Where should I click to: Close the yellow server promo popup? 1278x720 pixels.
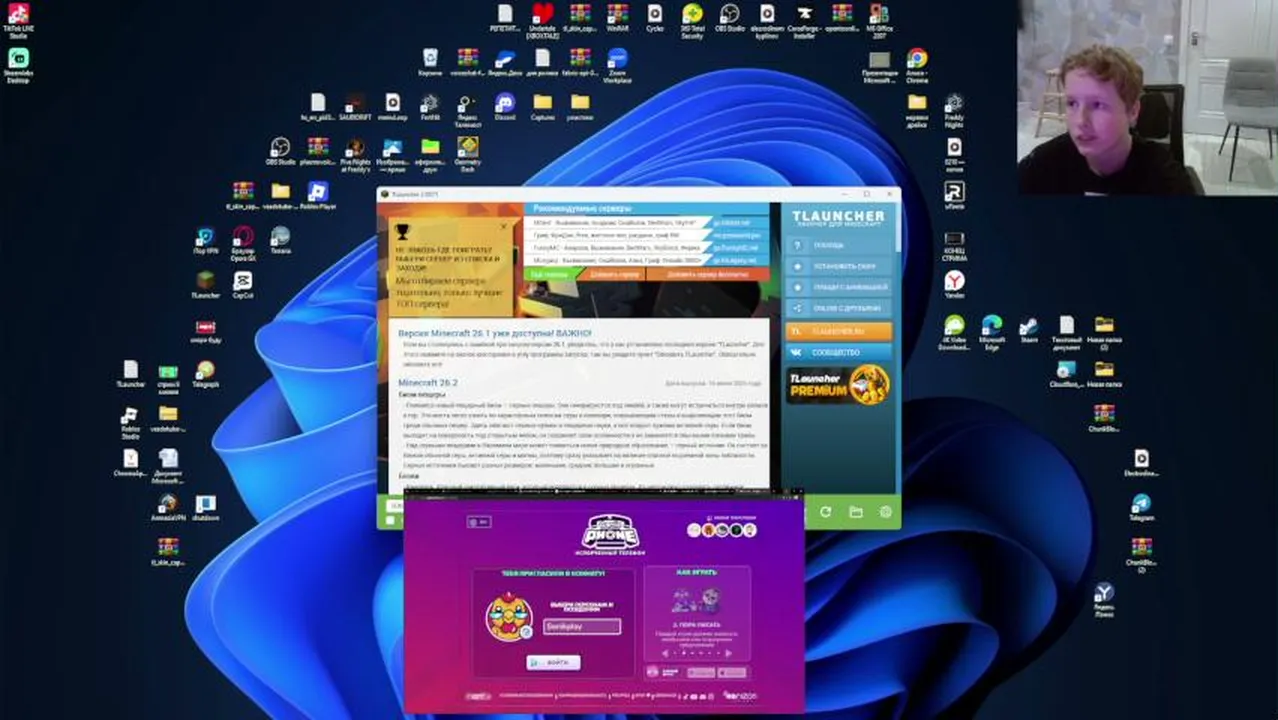coord(503,227)
